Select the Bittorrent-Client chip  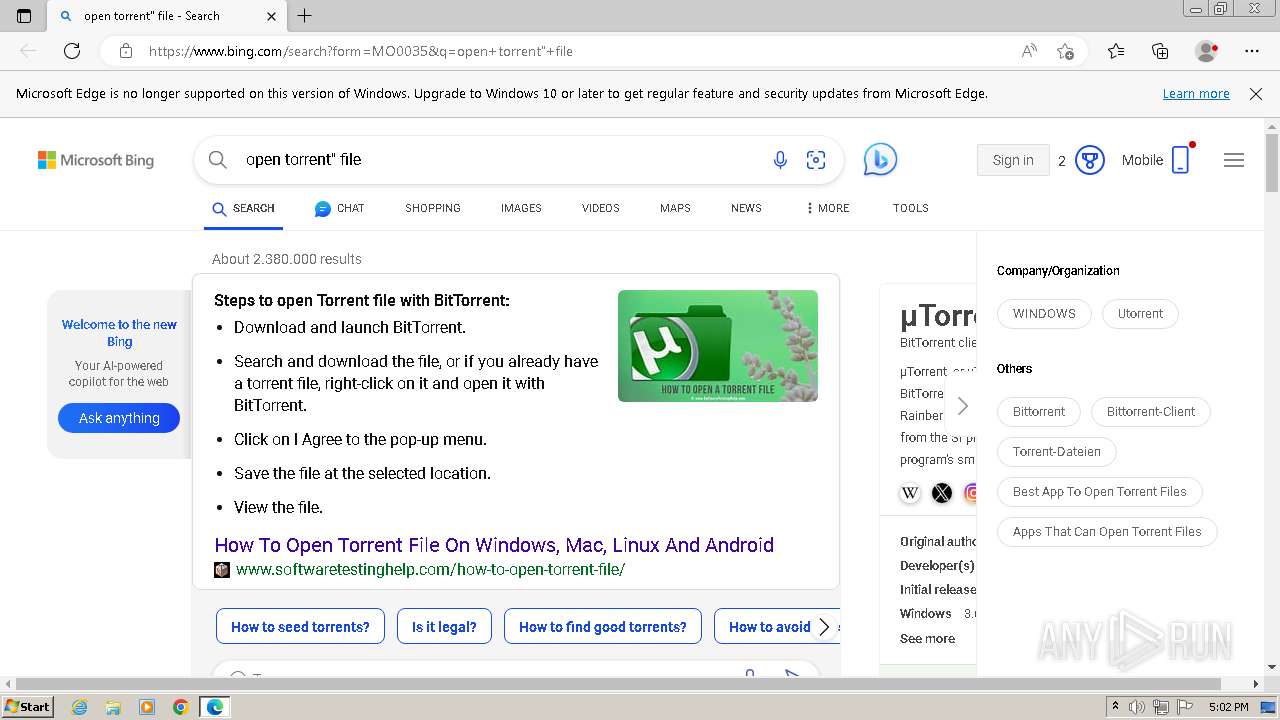1151,411
